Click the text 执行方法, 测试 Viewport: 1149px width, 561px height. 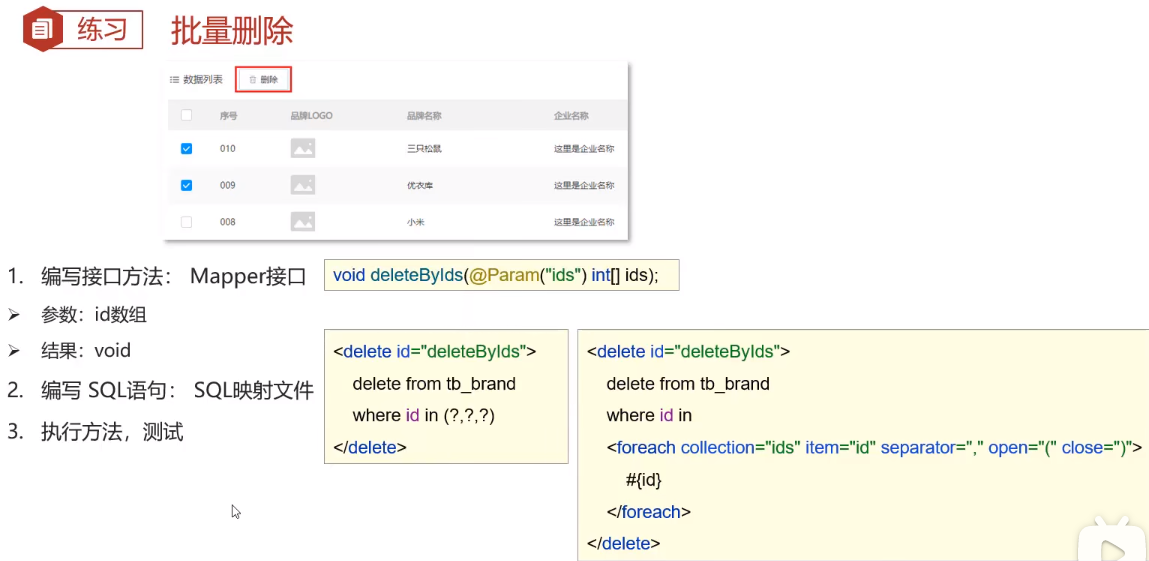(x=112, y=432)
